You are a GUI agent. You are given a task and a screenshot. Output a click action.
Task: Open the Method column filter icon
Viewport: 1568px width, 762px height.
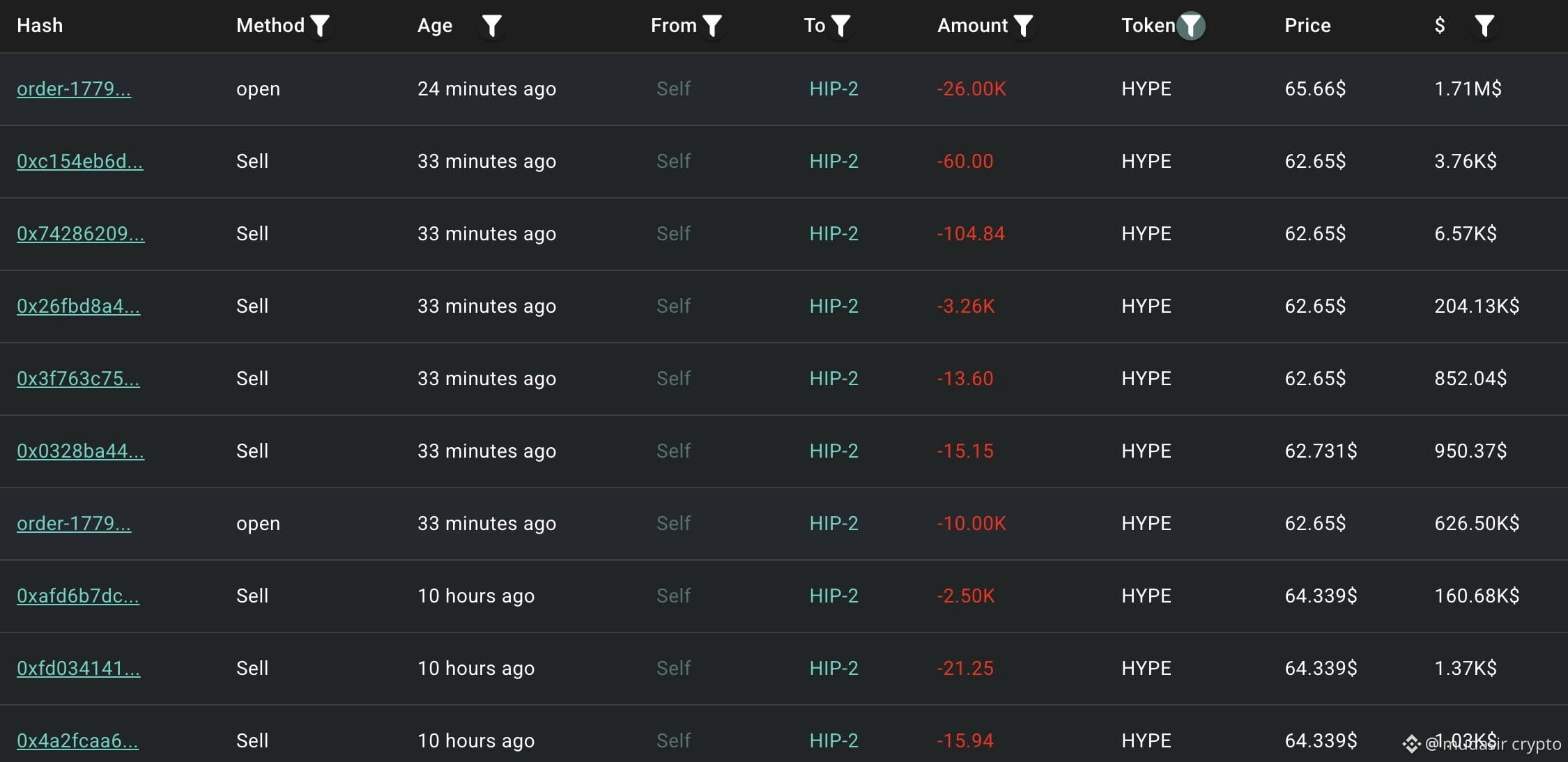(320, 26)
